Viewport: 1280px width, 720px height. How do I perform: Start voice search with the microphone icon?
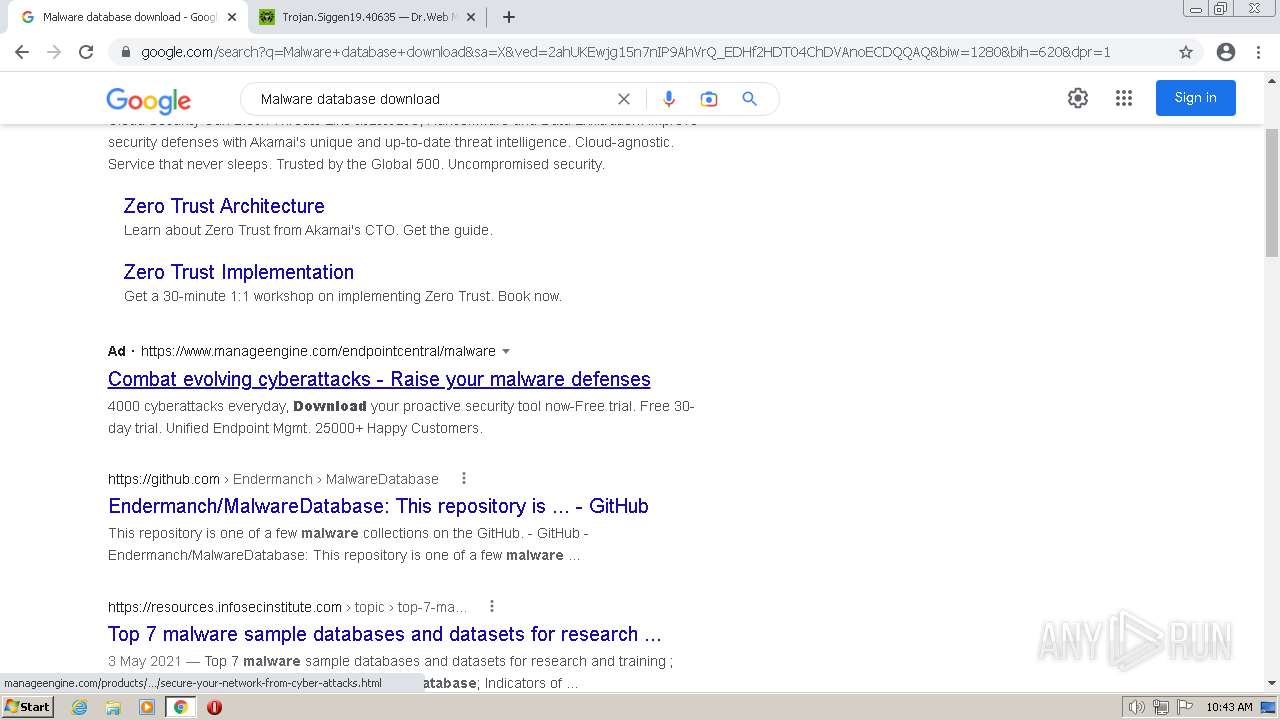click(669, 99)
